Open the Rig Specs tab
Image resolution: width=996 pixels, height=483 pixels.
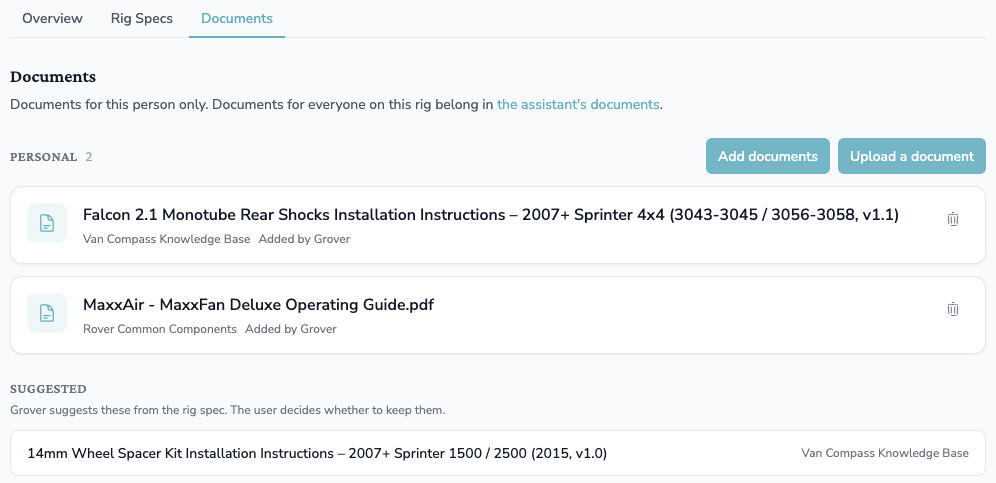pos(142,18)
